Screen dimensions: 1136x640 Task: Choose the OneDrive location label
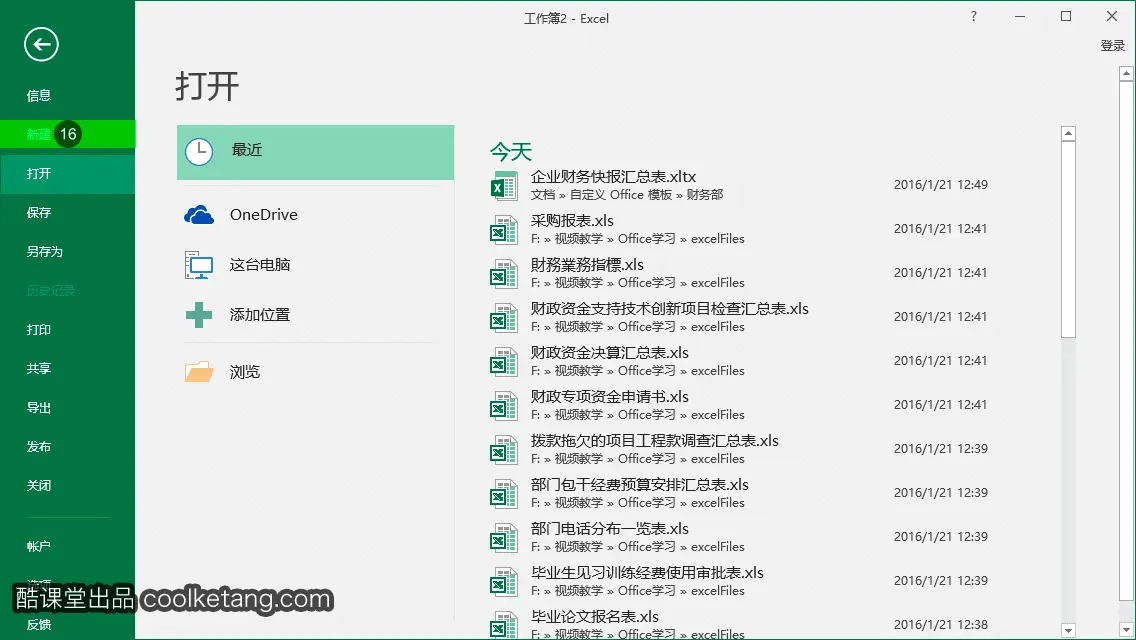pyautogui.click(x=264, y=215)
